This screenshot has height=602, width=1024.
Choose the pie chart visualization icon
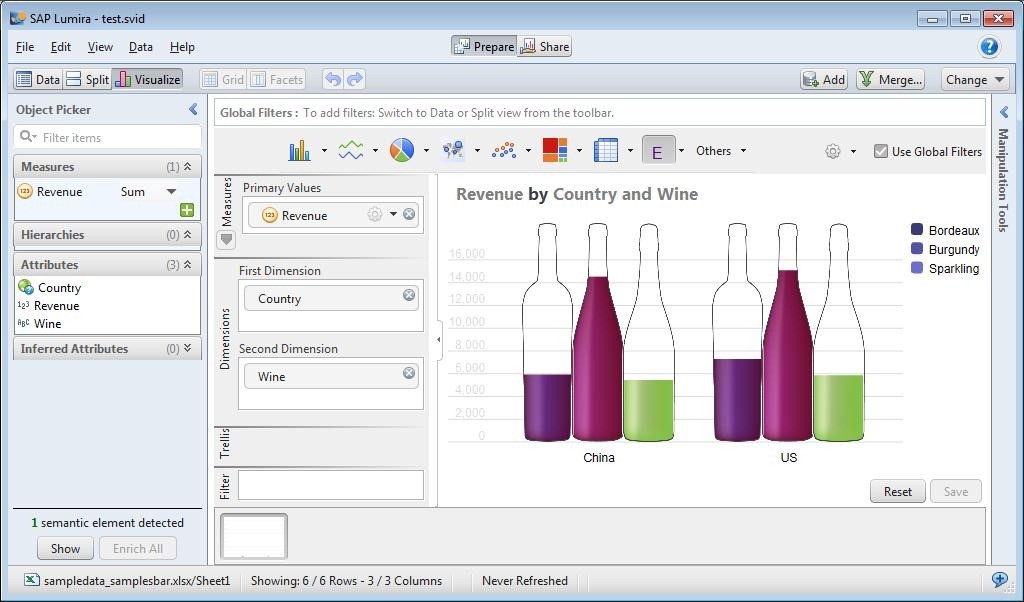tap(402, 150)
